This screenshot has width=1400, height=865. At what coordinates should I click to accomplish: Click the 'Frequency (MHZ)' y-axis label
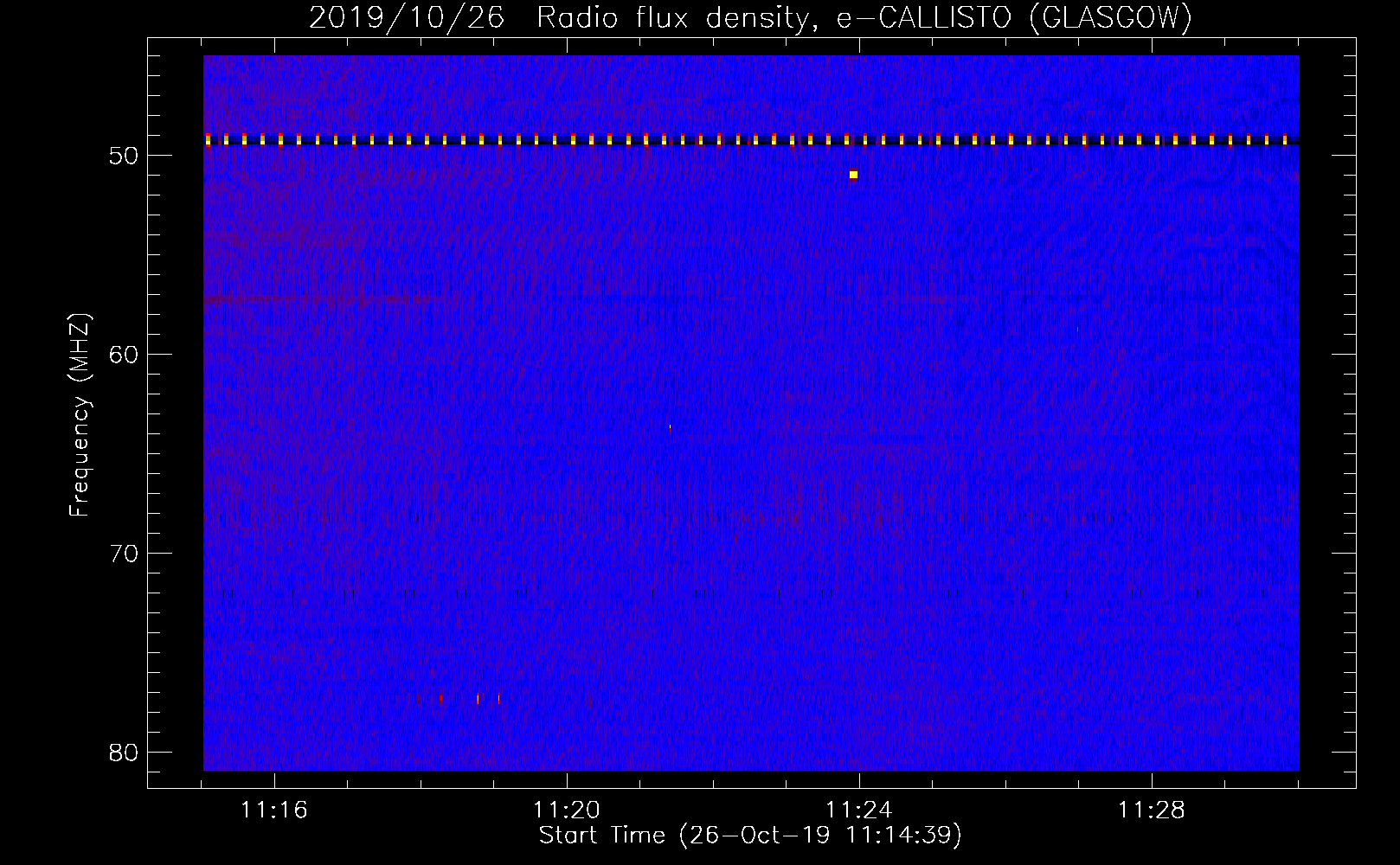coord(80,415)
